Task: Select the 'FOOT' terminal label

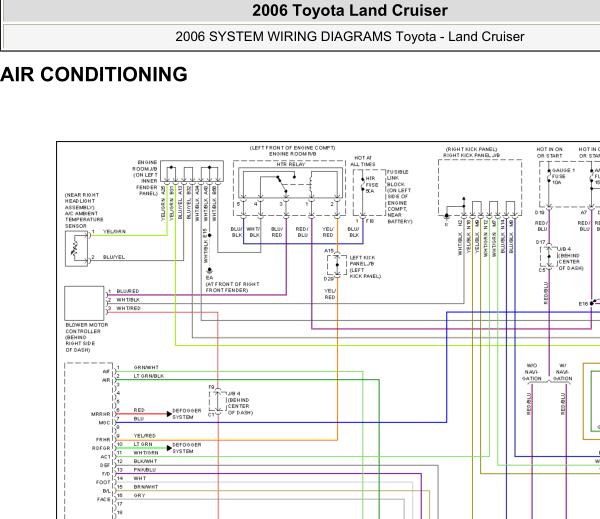Action: point(103,482)
